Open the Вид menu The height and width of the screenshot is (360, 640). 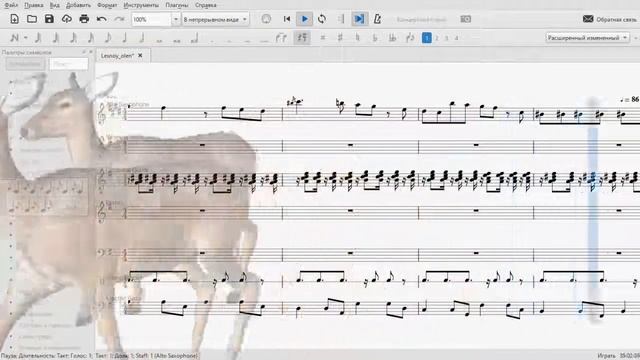pos(54,5)
